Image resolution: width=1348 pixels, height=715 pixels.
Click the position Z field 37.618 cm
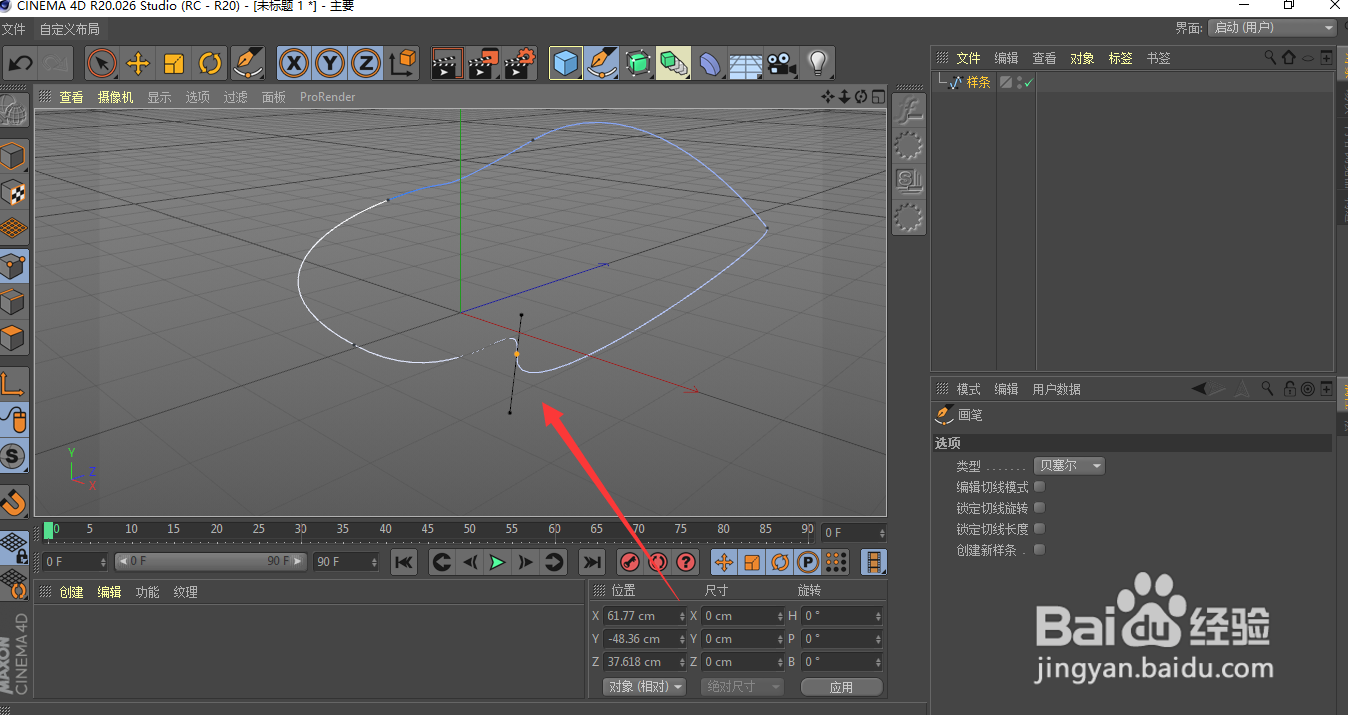coord(644,662)
